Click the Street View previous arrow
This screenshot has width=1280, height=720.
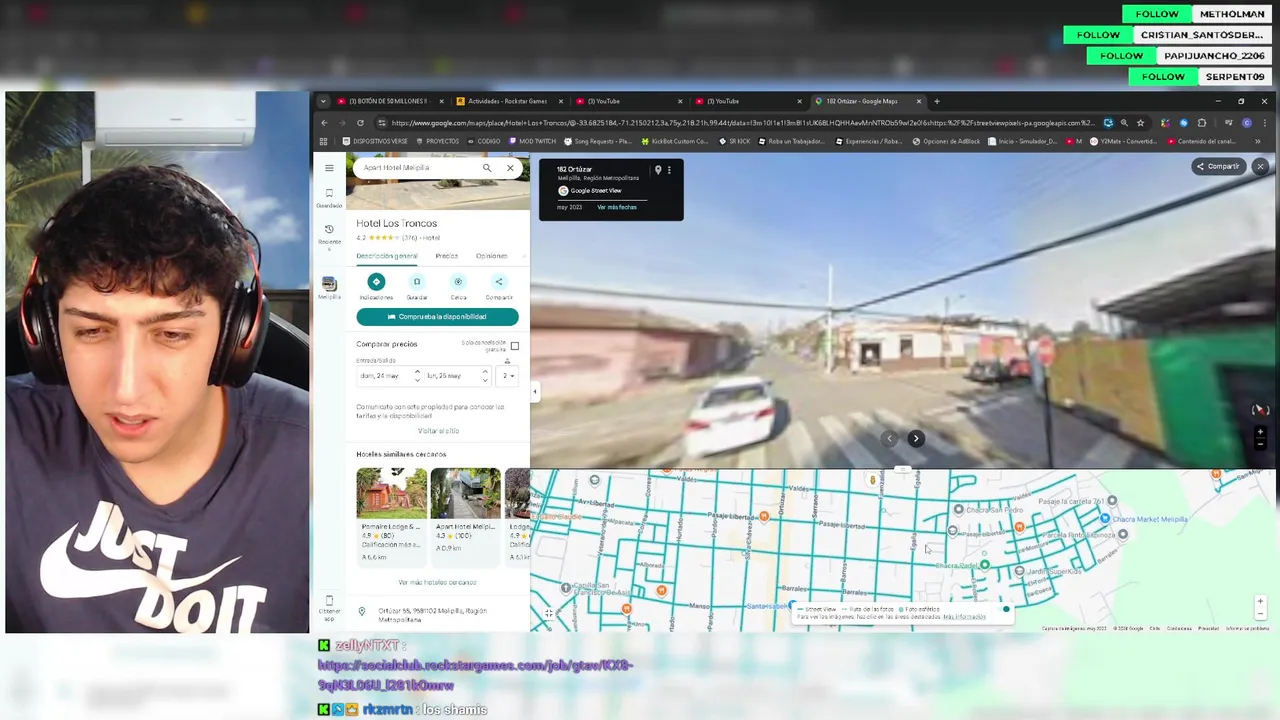[890, 438]
